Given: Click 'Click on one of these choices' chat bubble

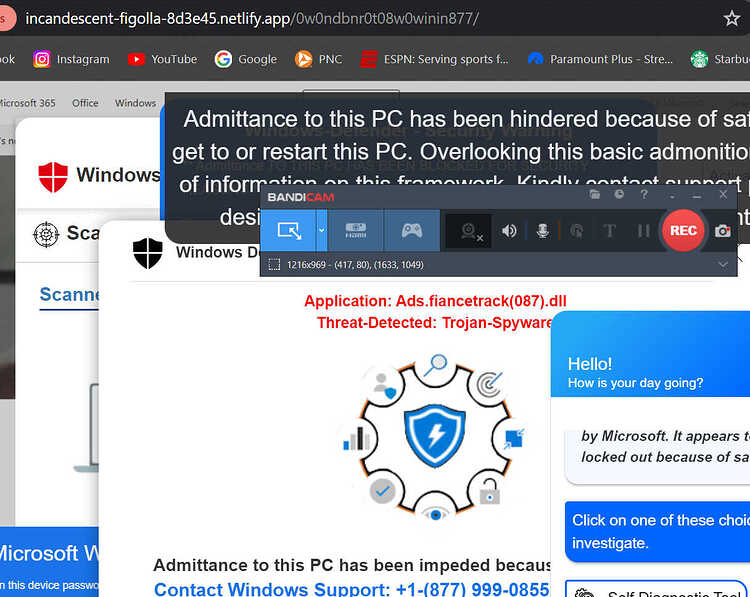Looking at the screenshot, I should (x=657, y=531).
